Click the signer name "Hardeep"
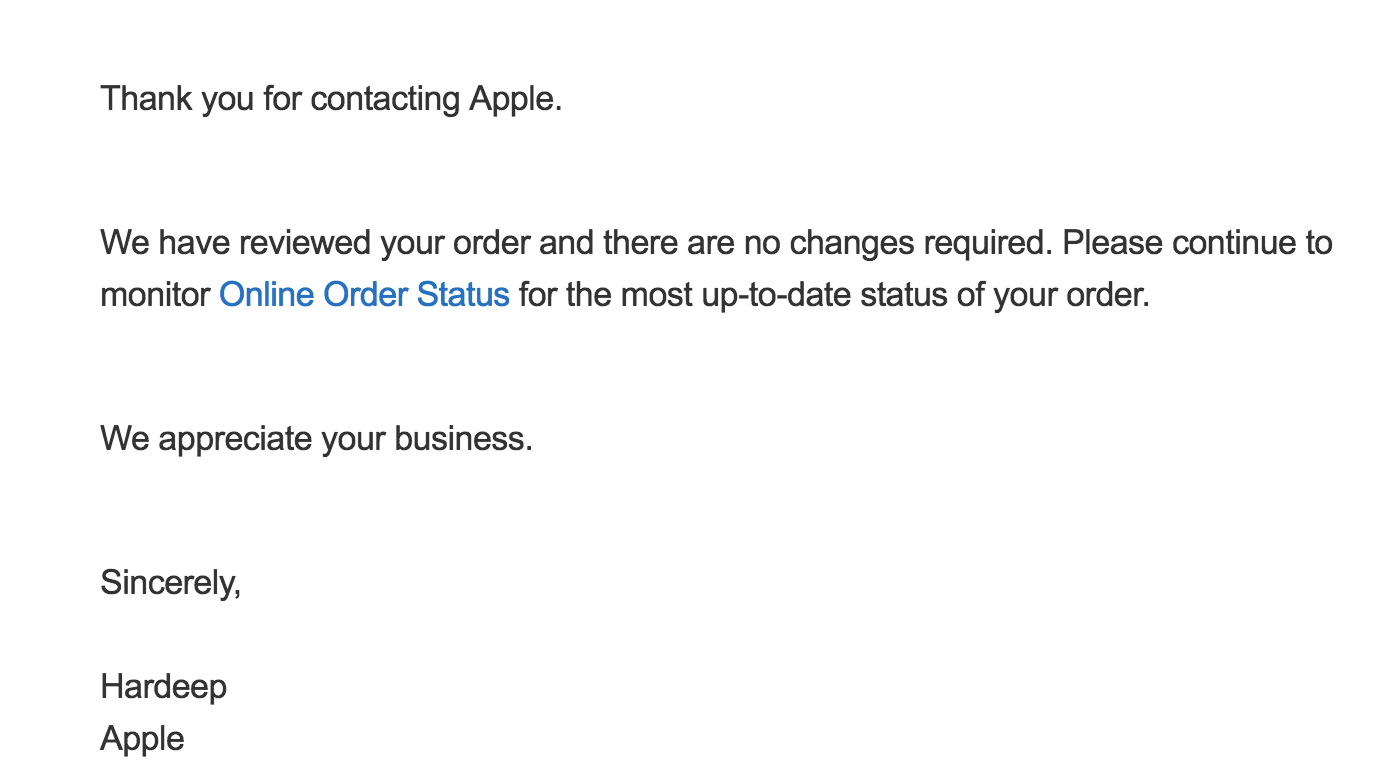The width and height of the screenshot is (1382, 774). point(164,687)
